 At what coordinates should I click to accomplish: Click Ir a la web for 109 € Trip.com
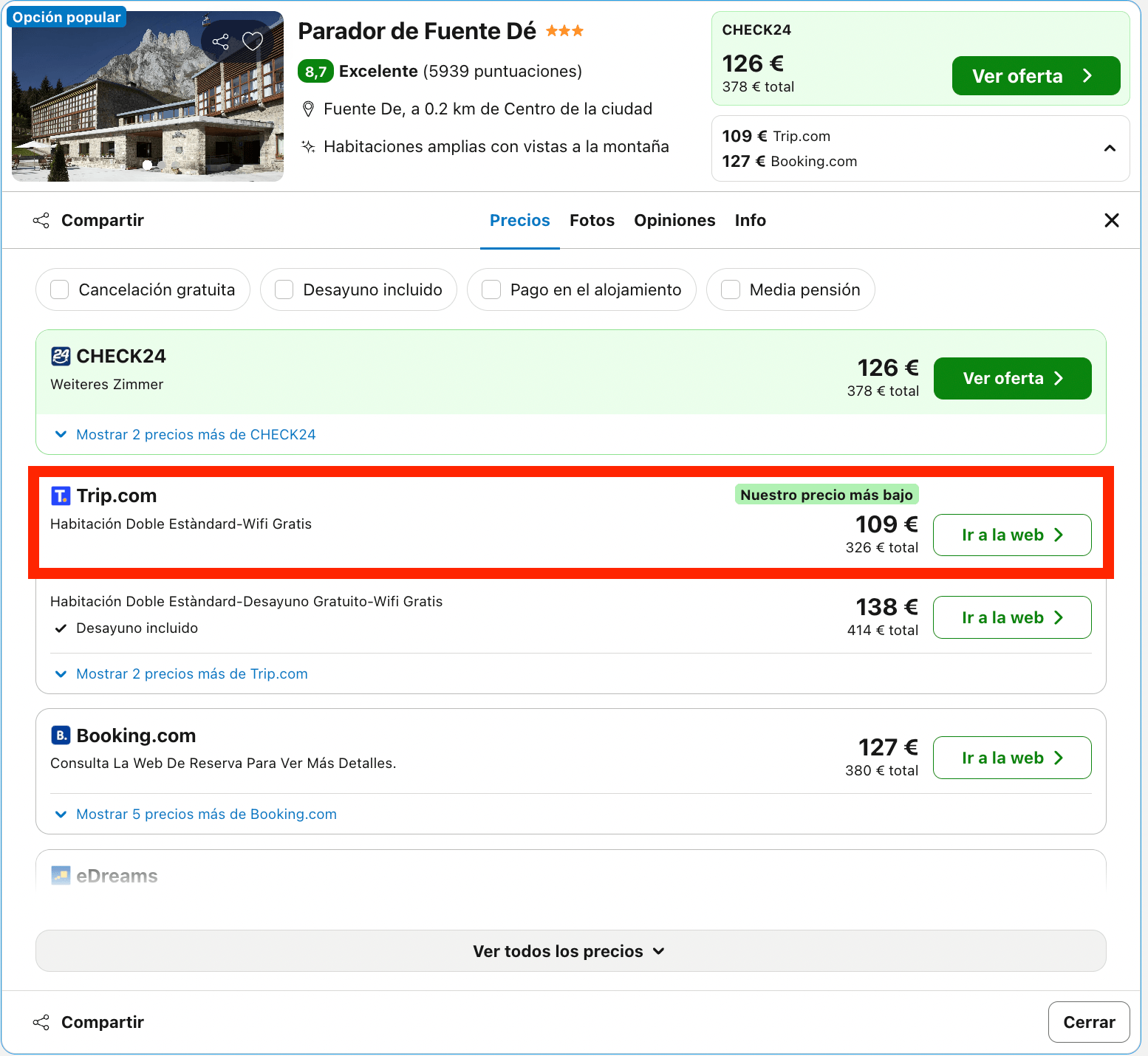tap(1013, 535)
